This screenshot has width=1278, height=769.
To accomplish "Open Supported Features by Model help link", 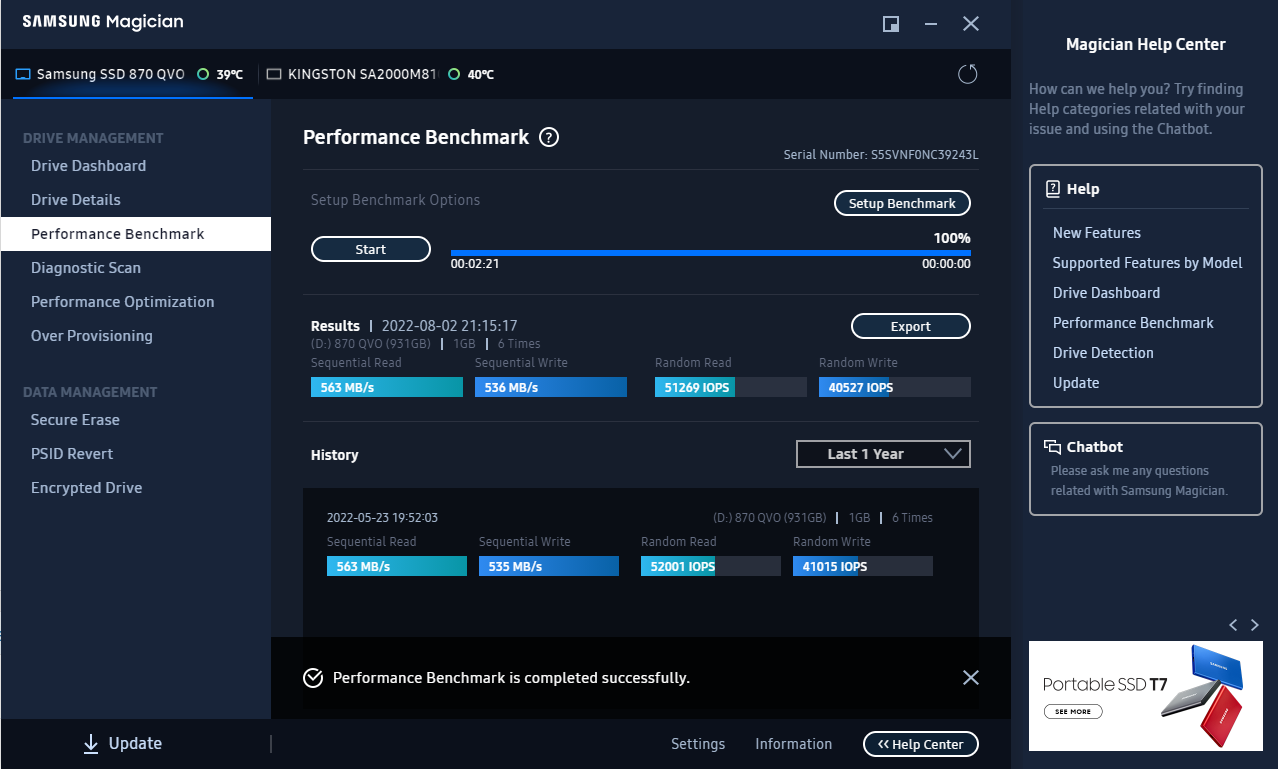I will tap(1147, 263).
